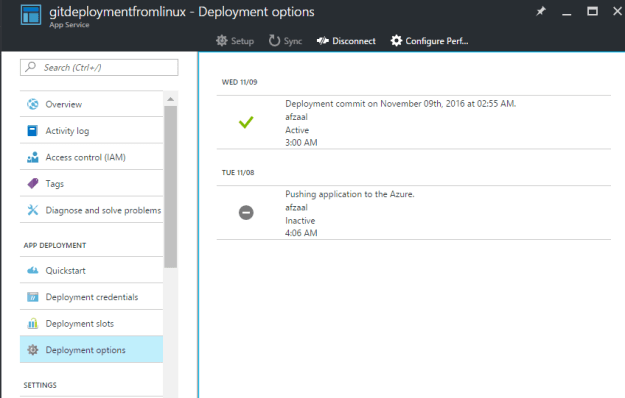This screenshot has height=398, width=625.
Task: Open the Tags menu item
Action: tap(91, 184)
